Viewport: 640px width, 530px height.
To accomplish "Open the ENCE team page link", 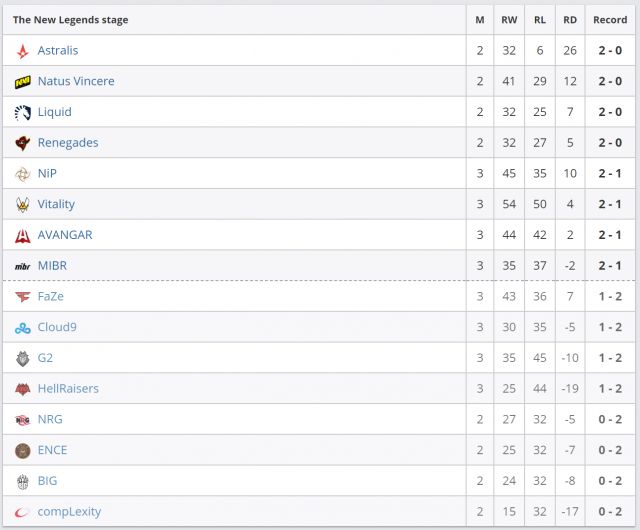I will coord(52,451).
